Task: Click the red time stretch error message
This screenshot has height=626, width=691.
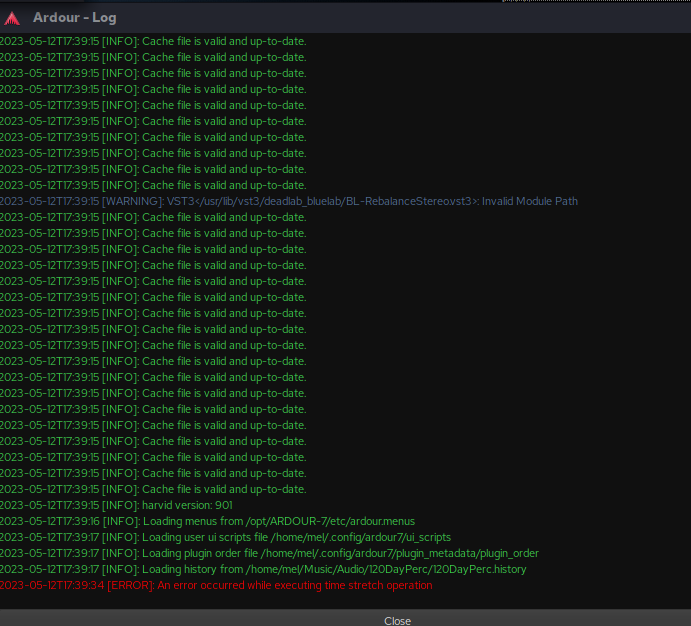Action: tap(216, 585)
